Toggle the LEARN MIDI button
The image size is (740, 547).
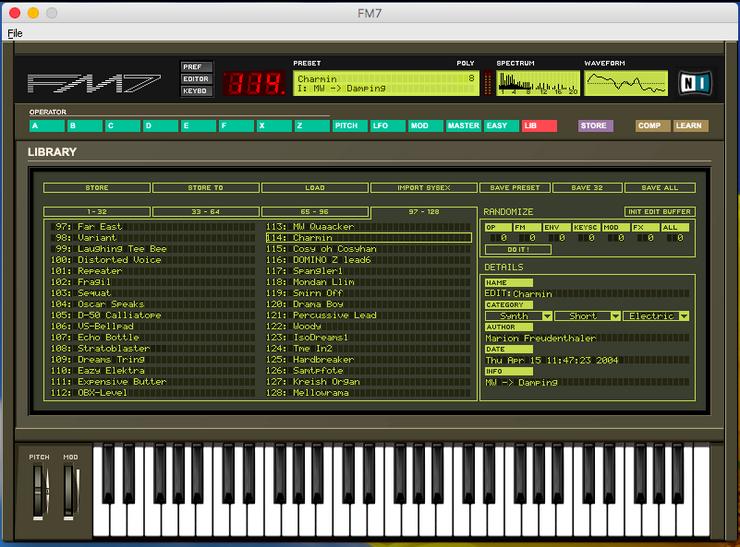tap(690, 126)
